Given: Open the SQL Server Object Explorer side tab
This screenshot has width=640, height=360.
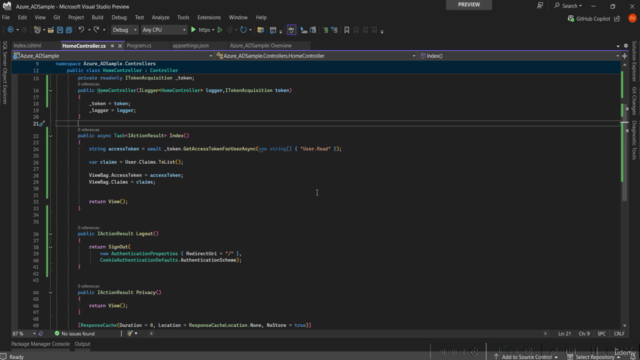Looking at the screenshot, I should pos(4,72).
